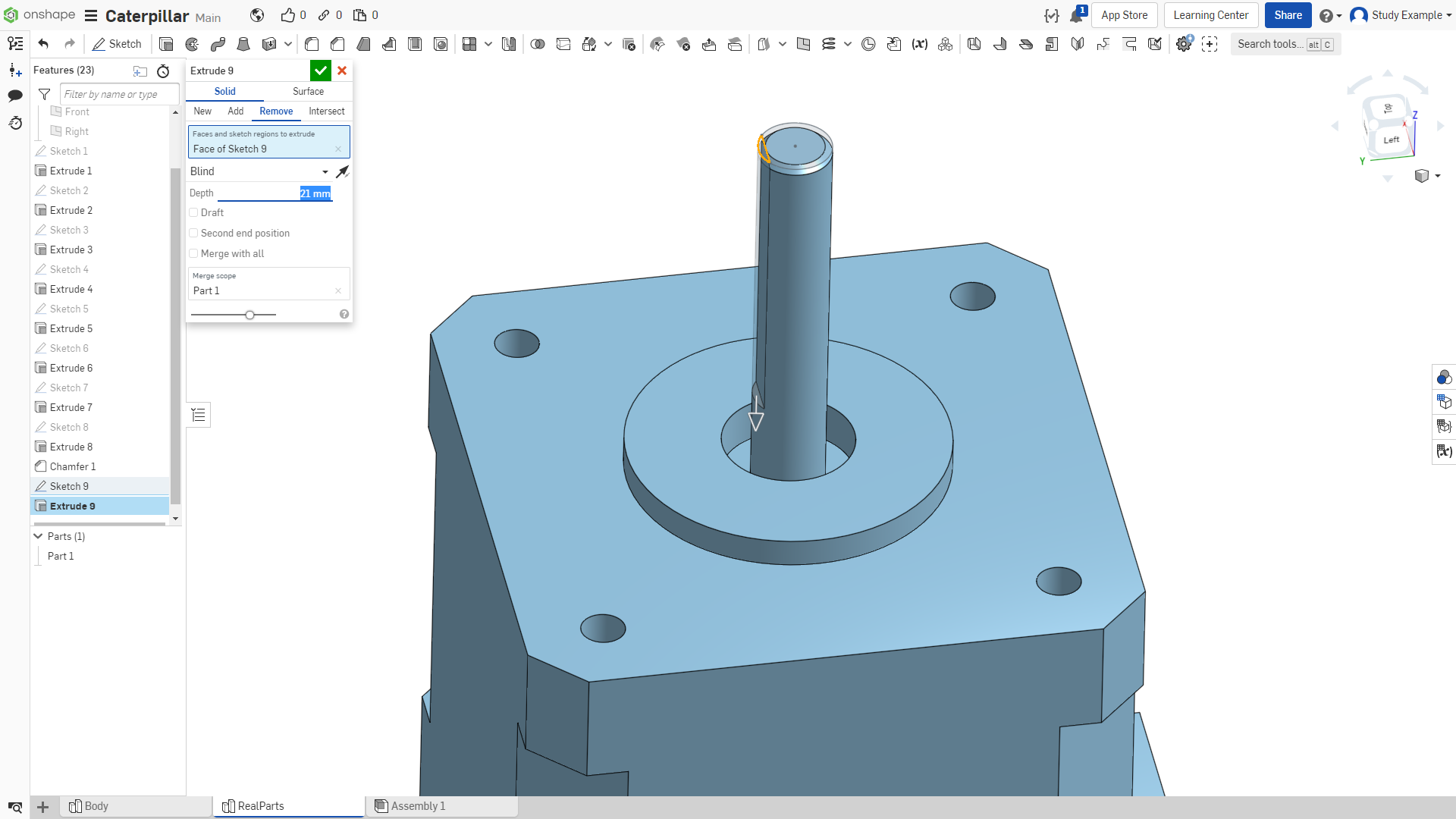Select the Shell tool

[415, 44]
